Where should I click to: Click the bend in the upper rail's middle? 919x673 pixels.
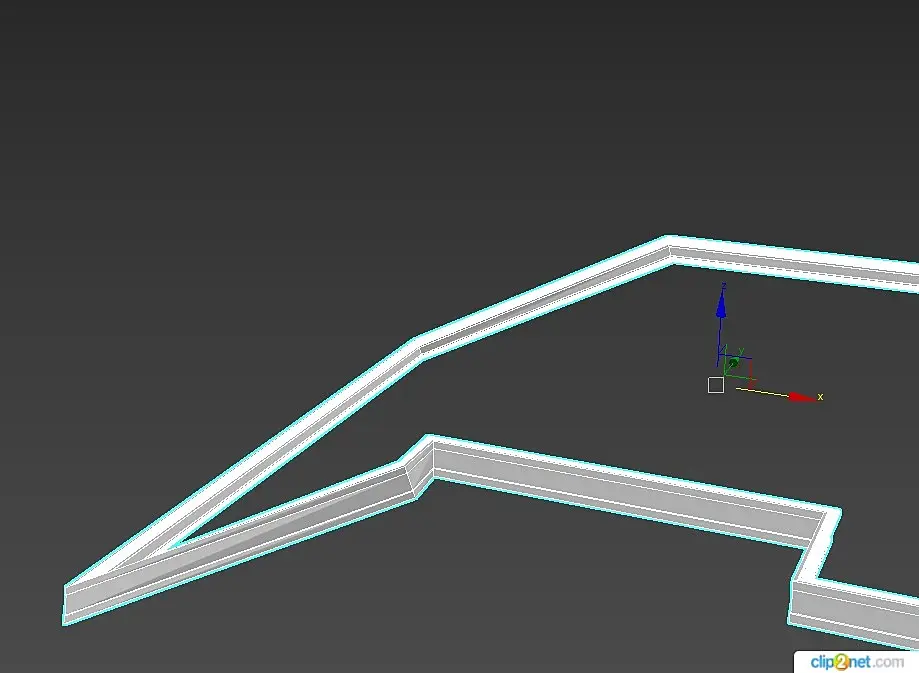click(x=417, y=349)
